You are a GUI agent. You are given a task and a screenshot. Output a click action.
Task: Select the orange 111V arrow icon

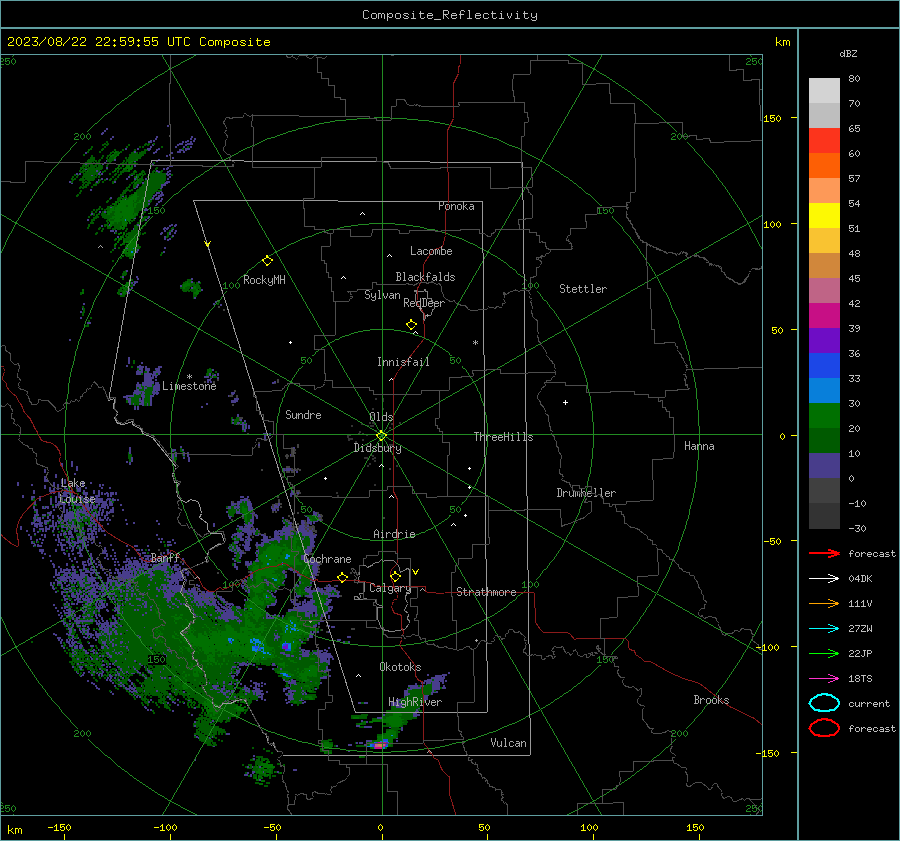(x=824, y=603)
